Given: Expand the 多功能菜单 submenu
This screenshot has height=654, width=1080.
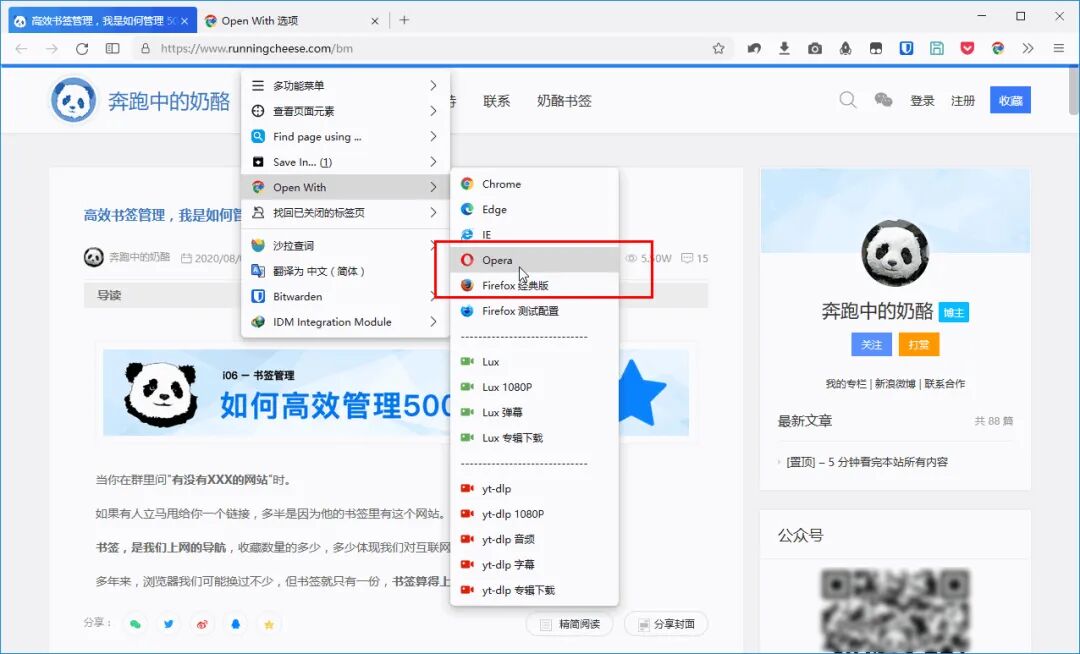Looking at the screenshot, I should (x=345, y=85).
